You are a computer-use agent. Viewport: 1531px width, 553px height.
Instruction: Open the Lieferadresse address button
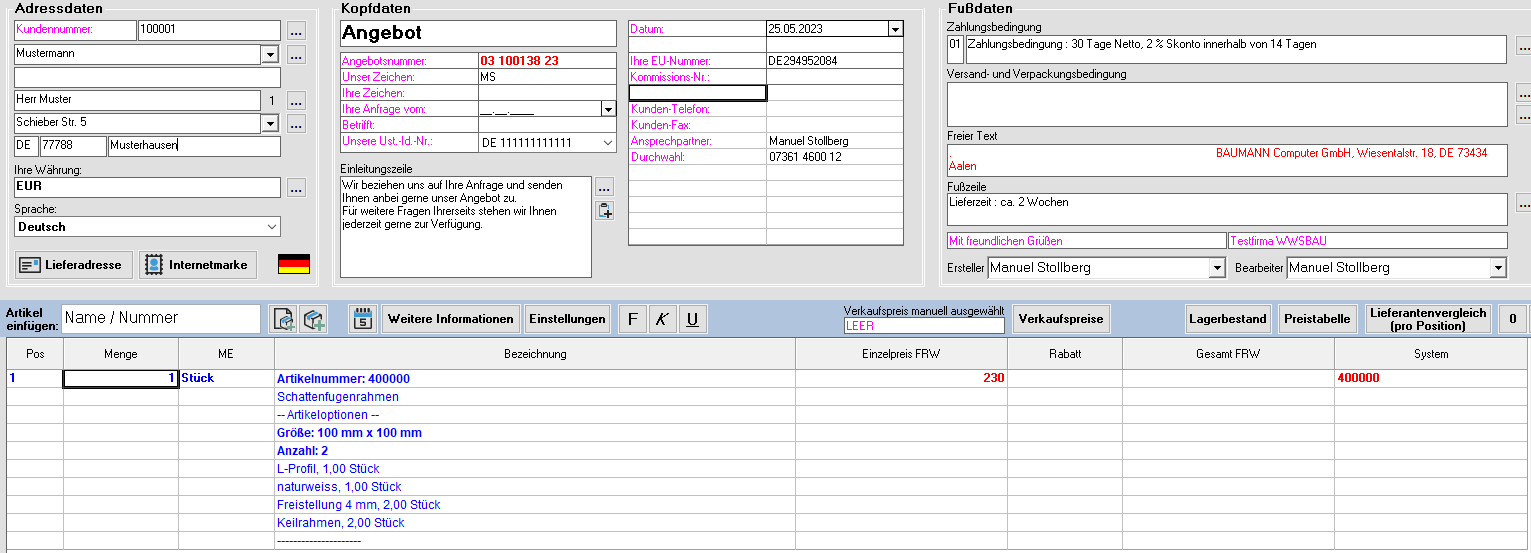pos(75,265)
